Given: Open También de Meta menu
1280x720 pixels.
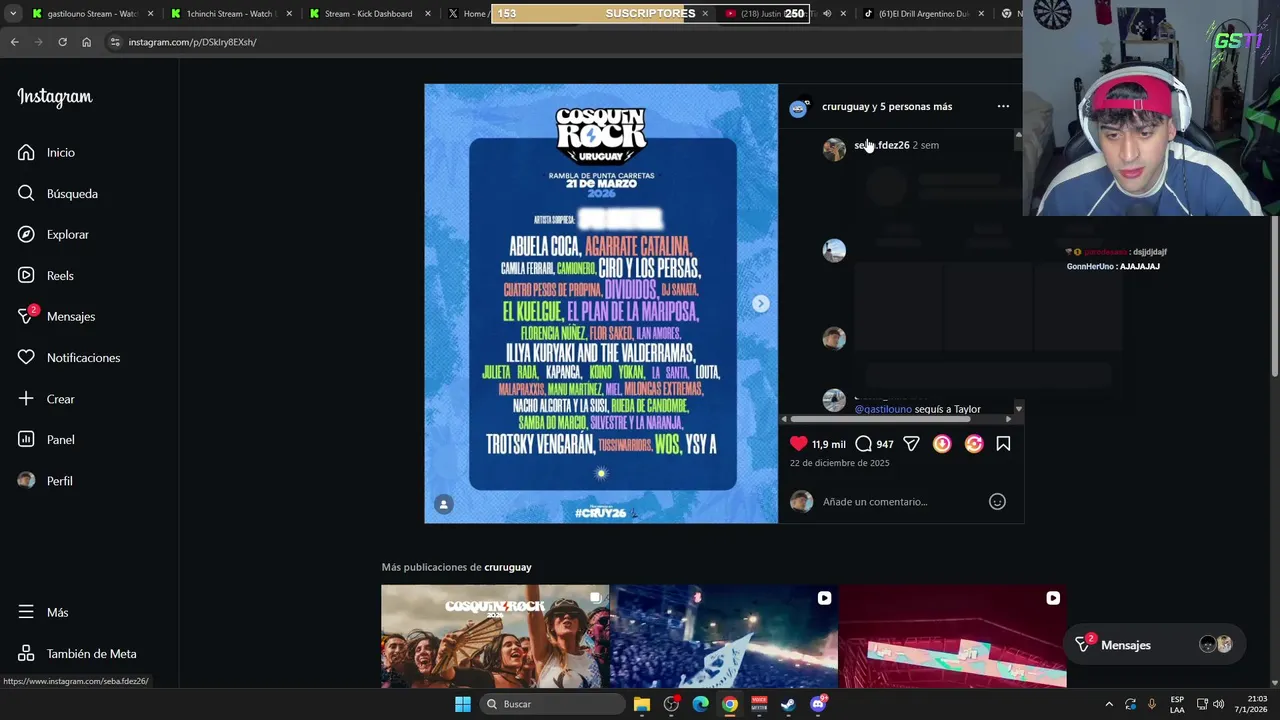Looking at the screenshot, I should coord(77,653).
